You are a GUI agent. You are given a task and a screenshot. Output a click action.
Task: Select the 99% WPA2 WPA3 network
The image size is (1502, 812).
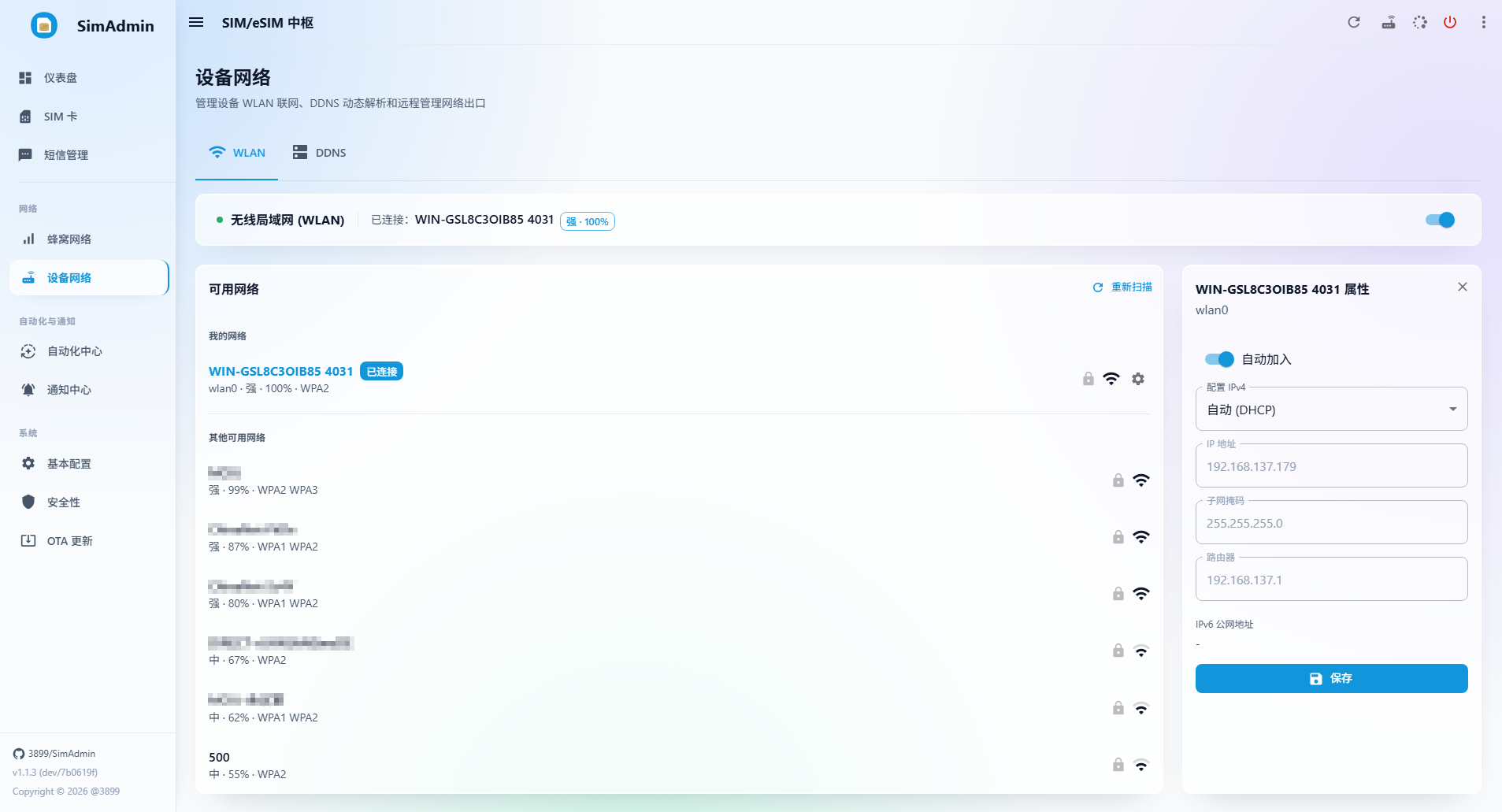tap(679, 480)
